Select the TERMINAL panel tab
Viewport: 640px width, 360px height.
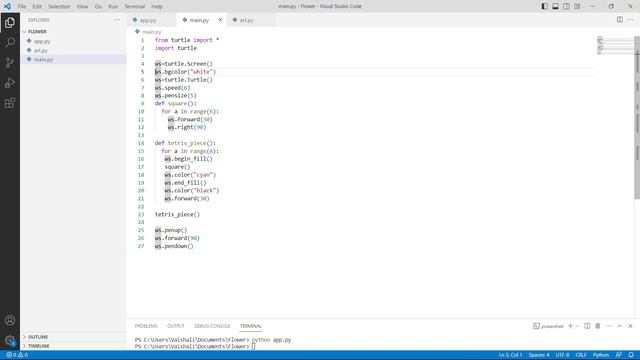point(251,326)
